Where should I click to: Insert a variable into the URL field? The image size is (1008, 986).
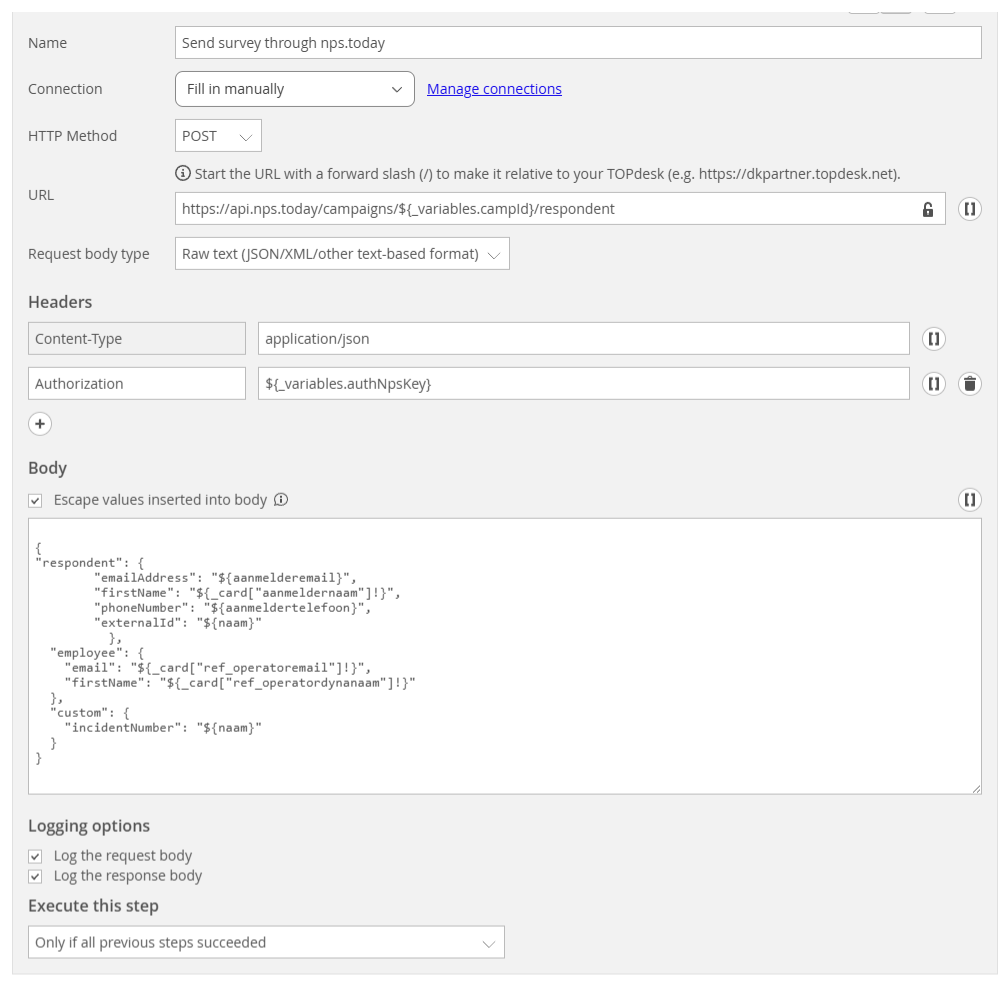click(x=969, y=209)
